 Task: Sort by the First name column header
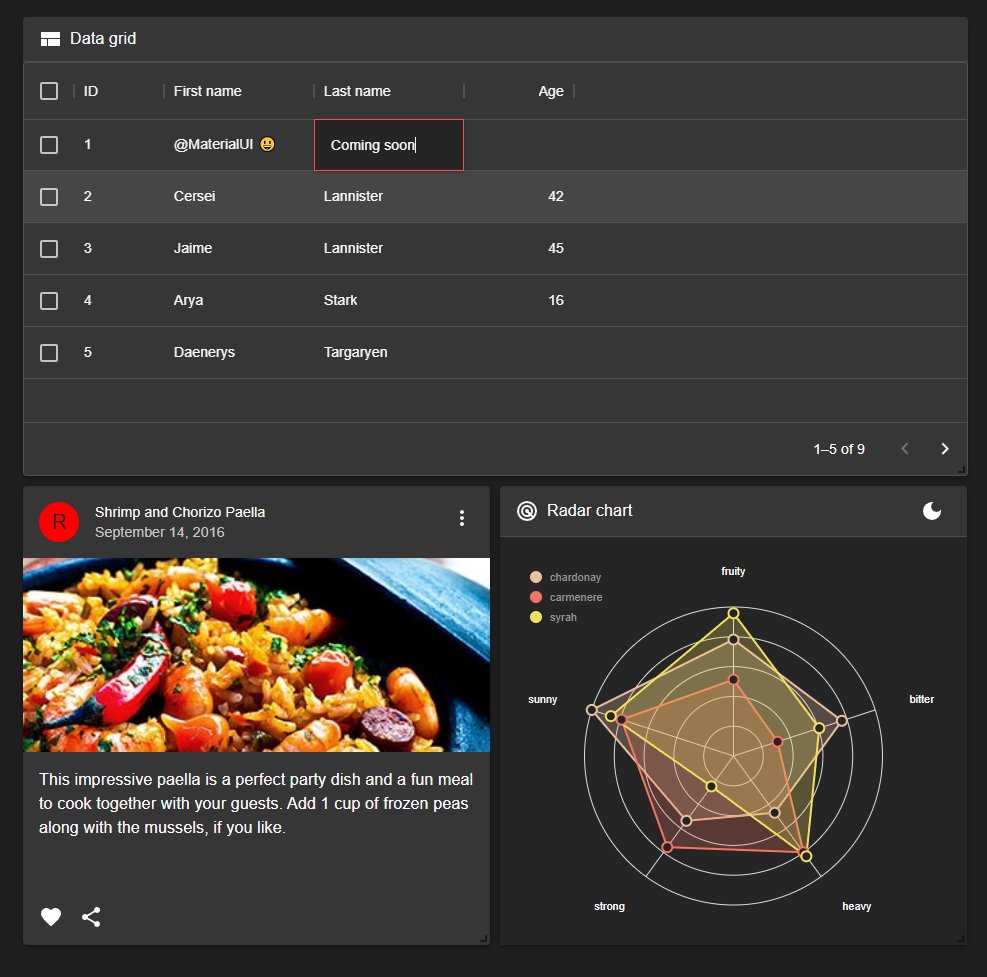(208, 91)
